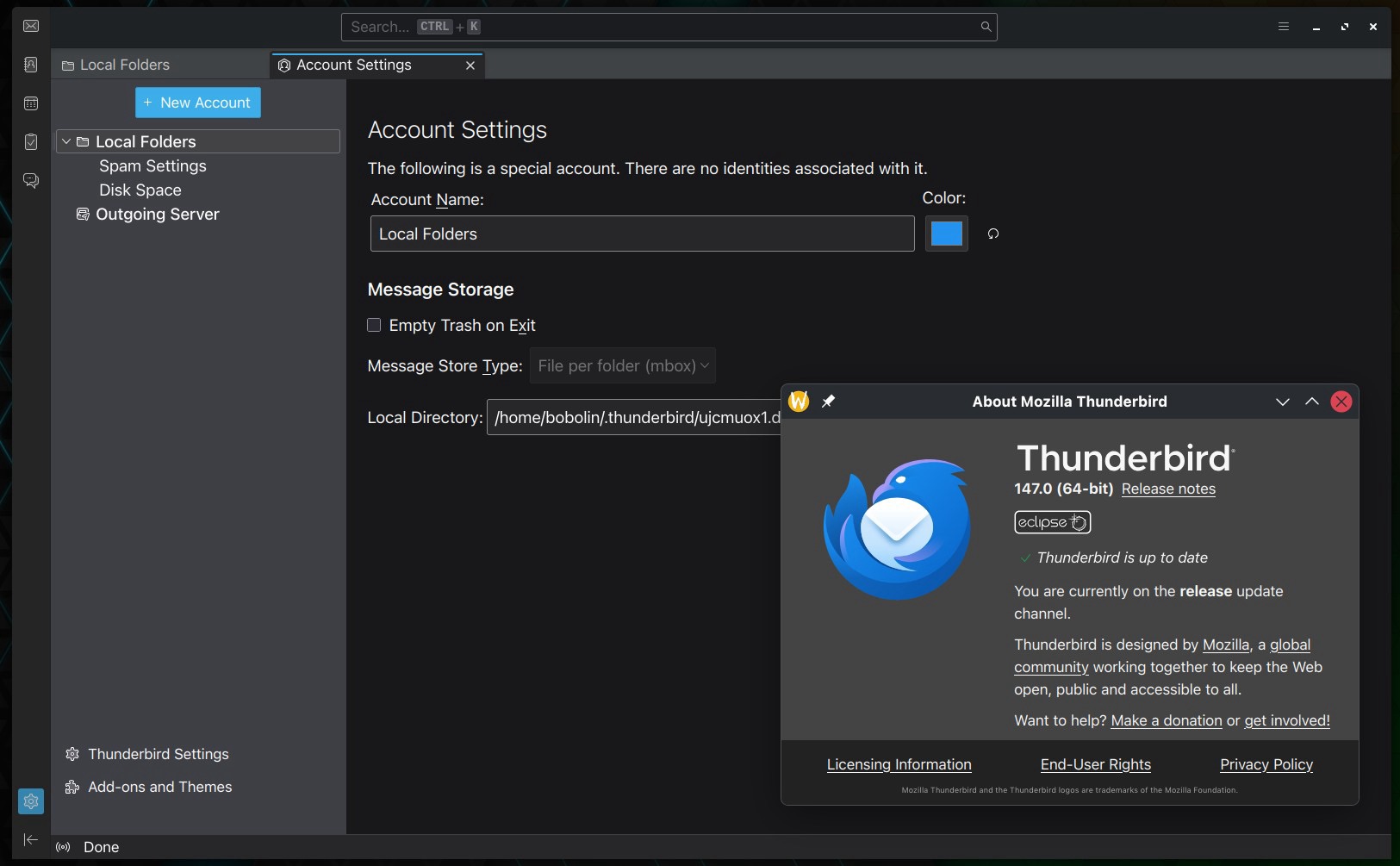1400x866 pixels.
Task: Open the Chat space icon
Action: [31, 181]
